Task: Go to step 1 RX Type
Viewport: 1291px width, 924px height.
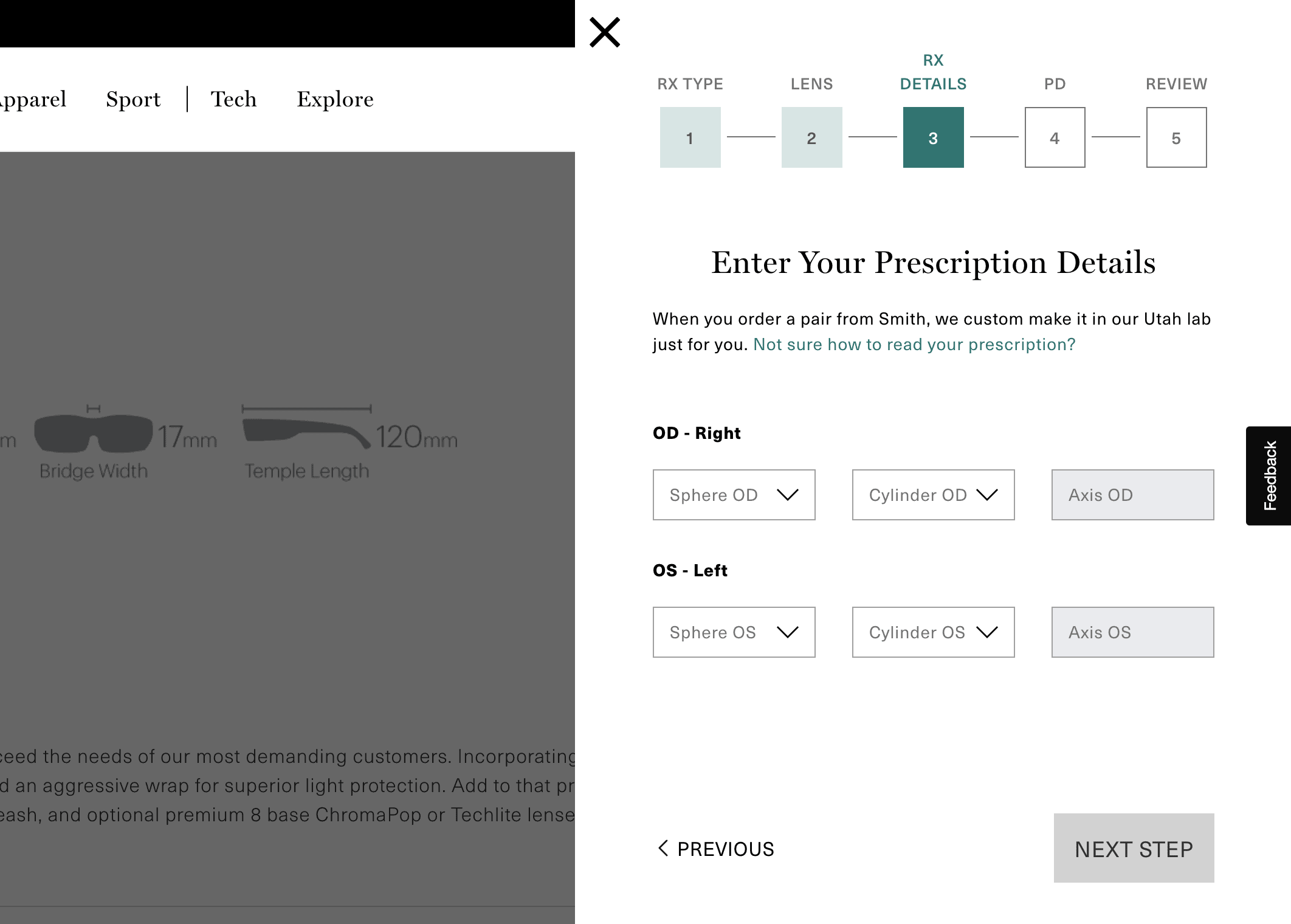Action: point(690,137)
